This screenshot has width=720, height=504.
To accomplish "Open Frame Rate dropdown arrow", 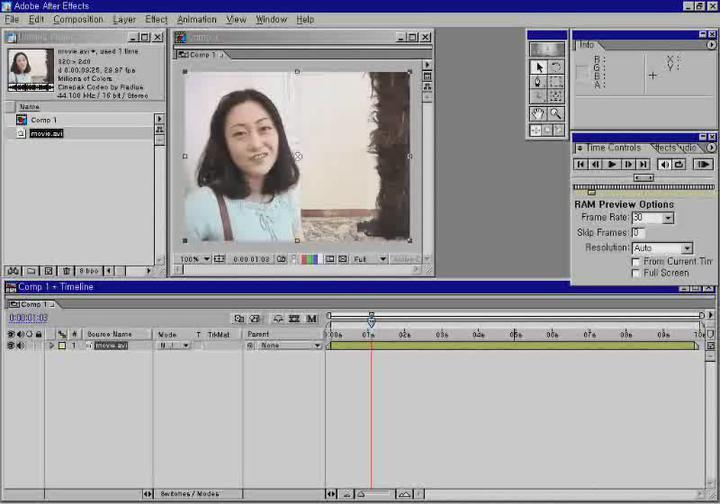I will tap(668, 218).
